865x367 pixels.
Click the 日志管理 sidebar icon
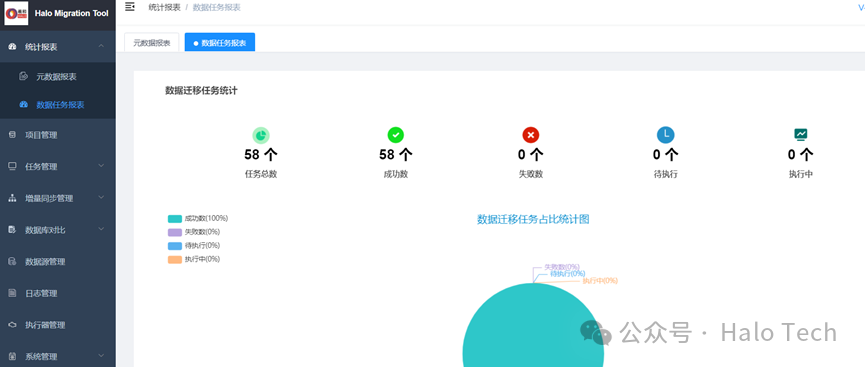(13, 293)
